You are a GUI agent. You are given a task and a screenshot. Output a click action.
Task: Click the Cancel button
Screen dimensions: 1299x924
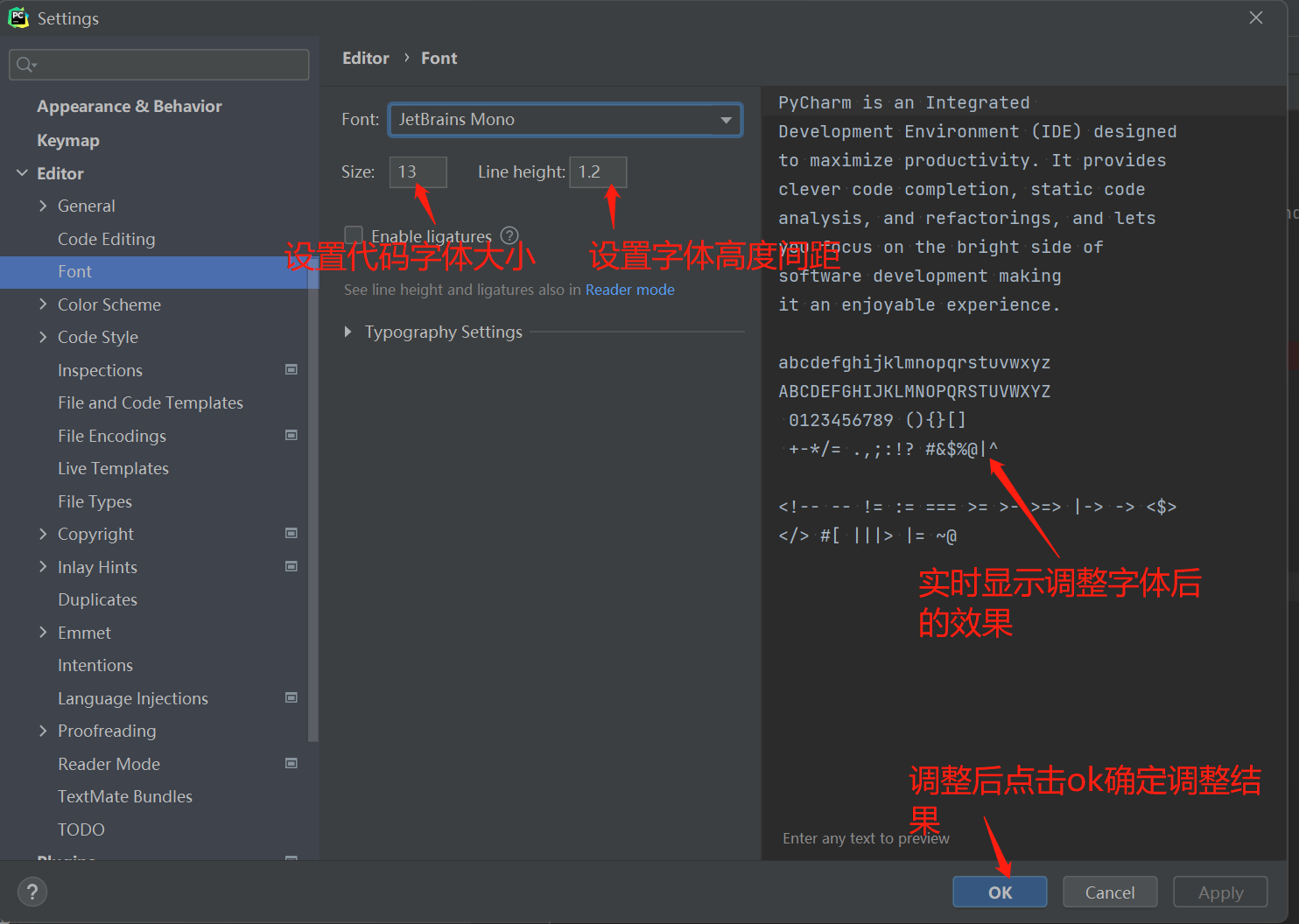pyautogui.click(x=1110, y=892)
